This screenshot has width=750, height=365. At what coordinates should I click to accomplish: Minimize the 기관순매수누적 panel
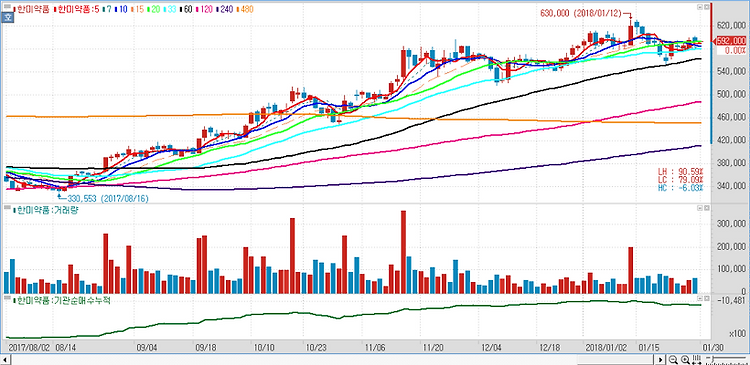point(699,300)
